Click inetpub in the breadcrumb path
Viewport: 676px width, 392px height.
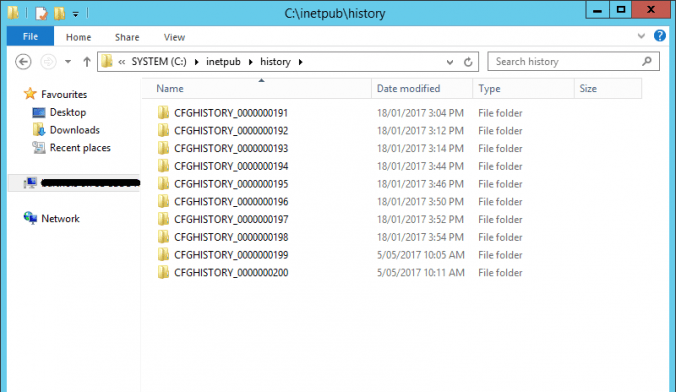(223, 62)
